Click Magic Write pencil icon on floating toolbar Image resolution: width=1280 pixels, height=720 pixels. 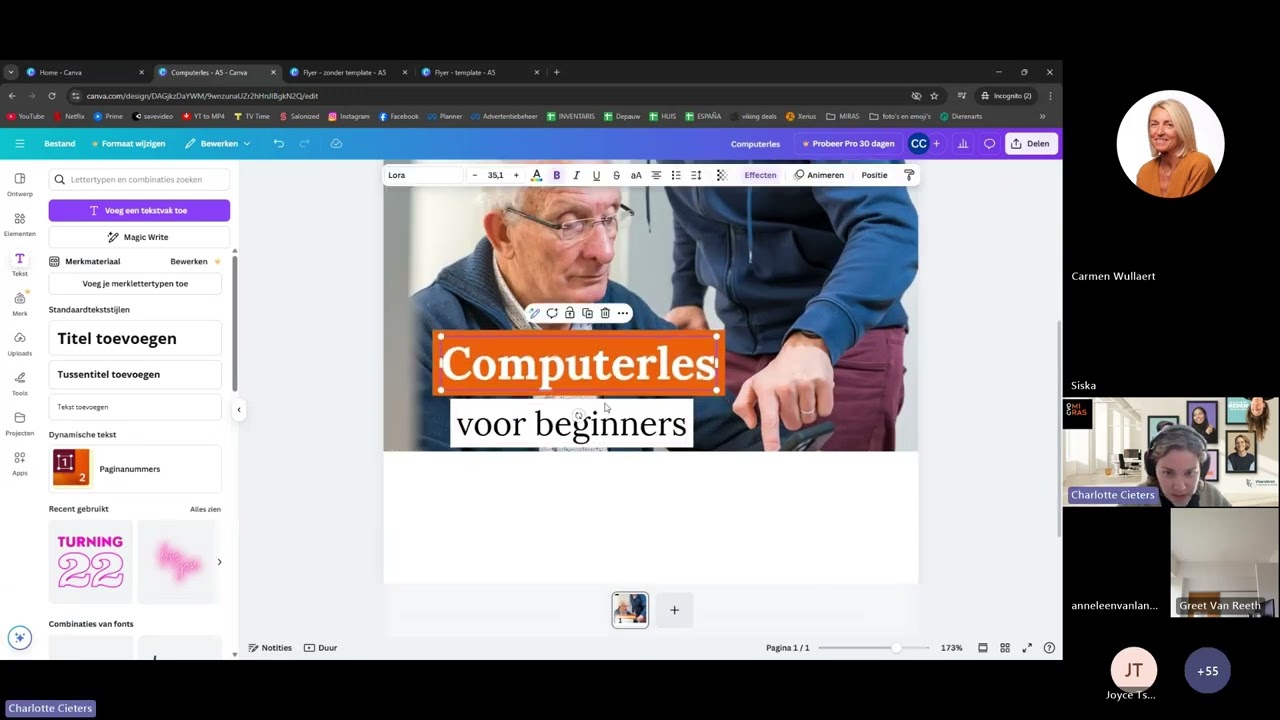(535, 313)
